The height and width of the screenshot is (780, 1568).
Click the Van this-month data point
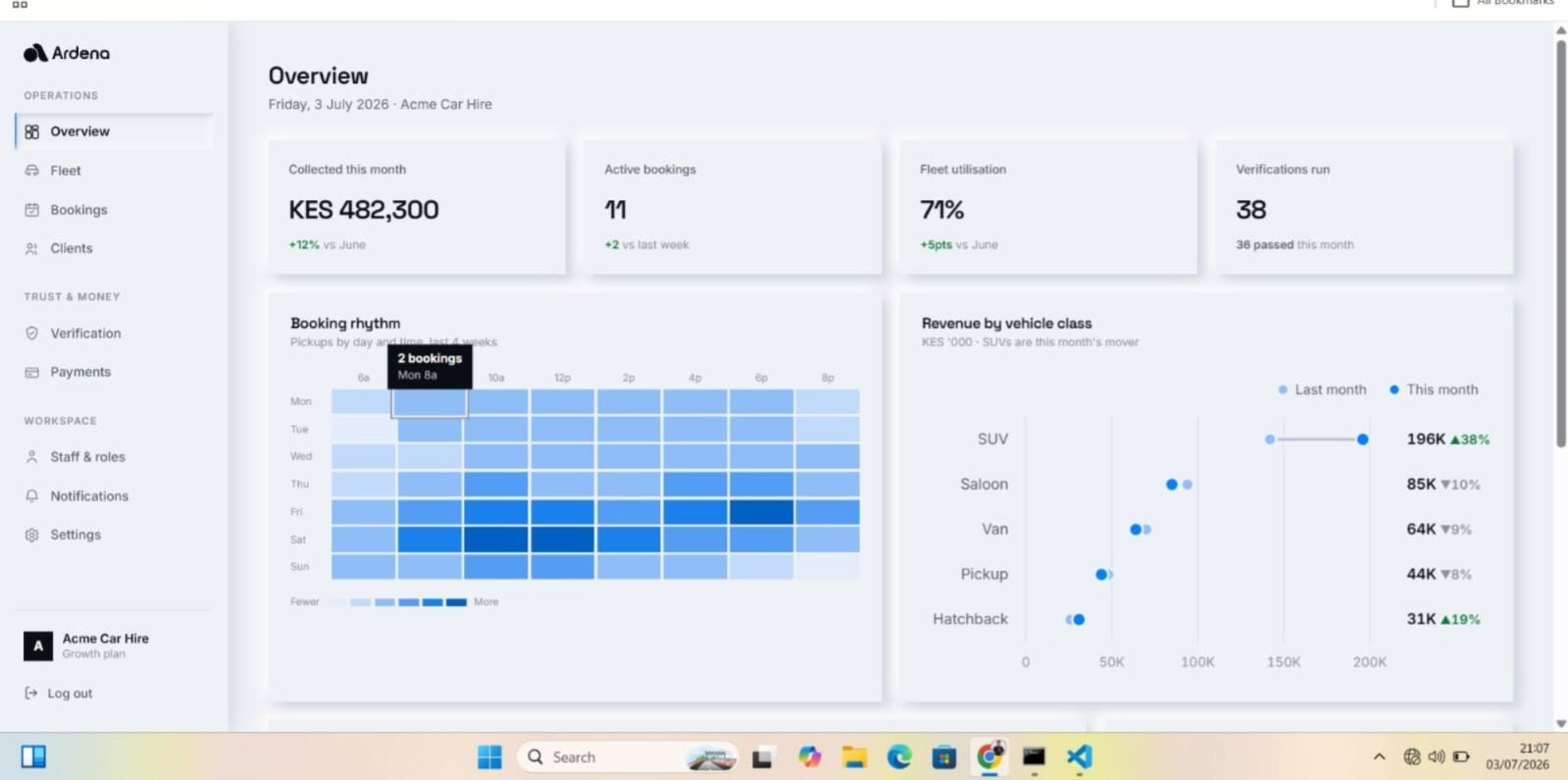click(x=1136, y=530)
